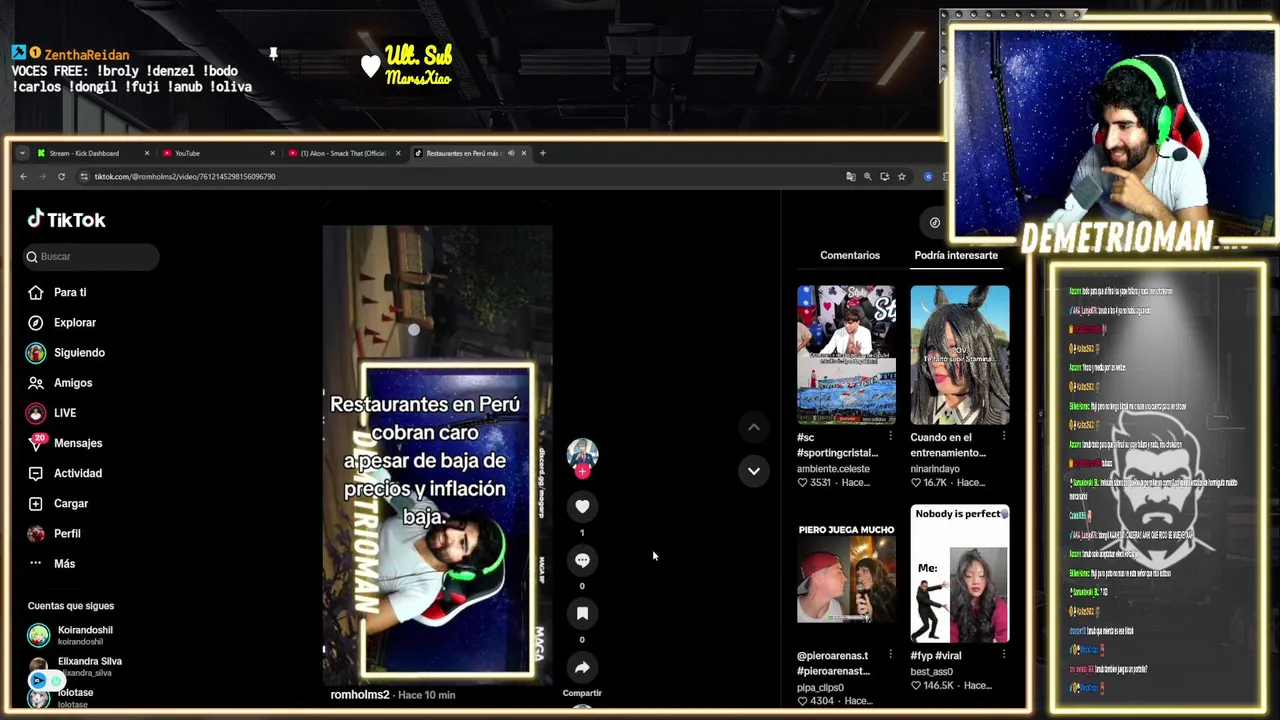Click the playing TikTok video
Image resolution: width=1280 pixels, height=720 pixels.
pos(437,455)
